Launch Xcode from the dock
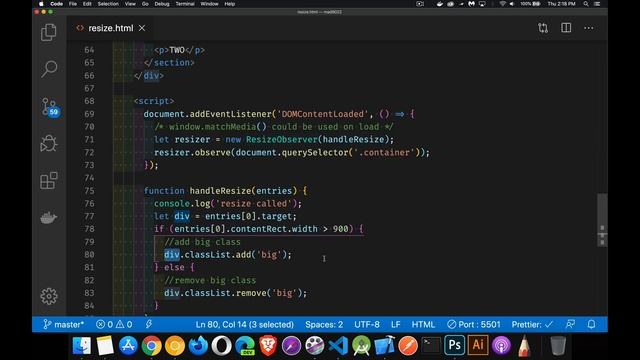The height and width of the screenshot is (360, 640). pyautogui.click(x=384, y=346)
